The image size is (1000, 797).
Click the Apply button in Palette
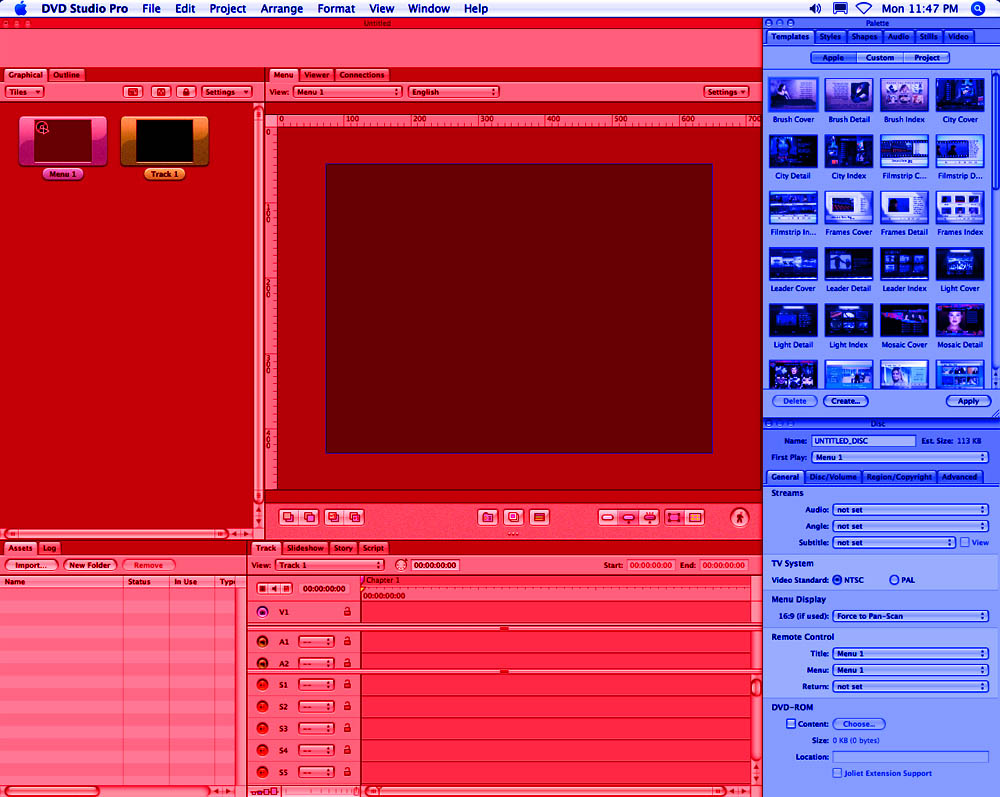click(x=968, y=401)
